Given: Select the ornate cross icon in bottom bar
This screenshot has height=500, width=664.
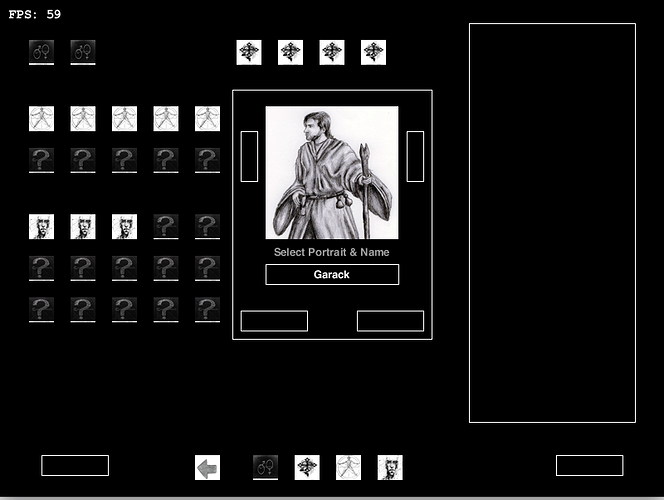Looking at the screenshot, I should 307,467.
